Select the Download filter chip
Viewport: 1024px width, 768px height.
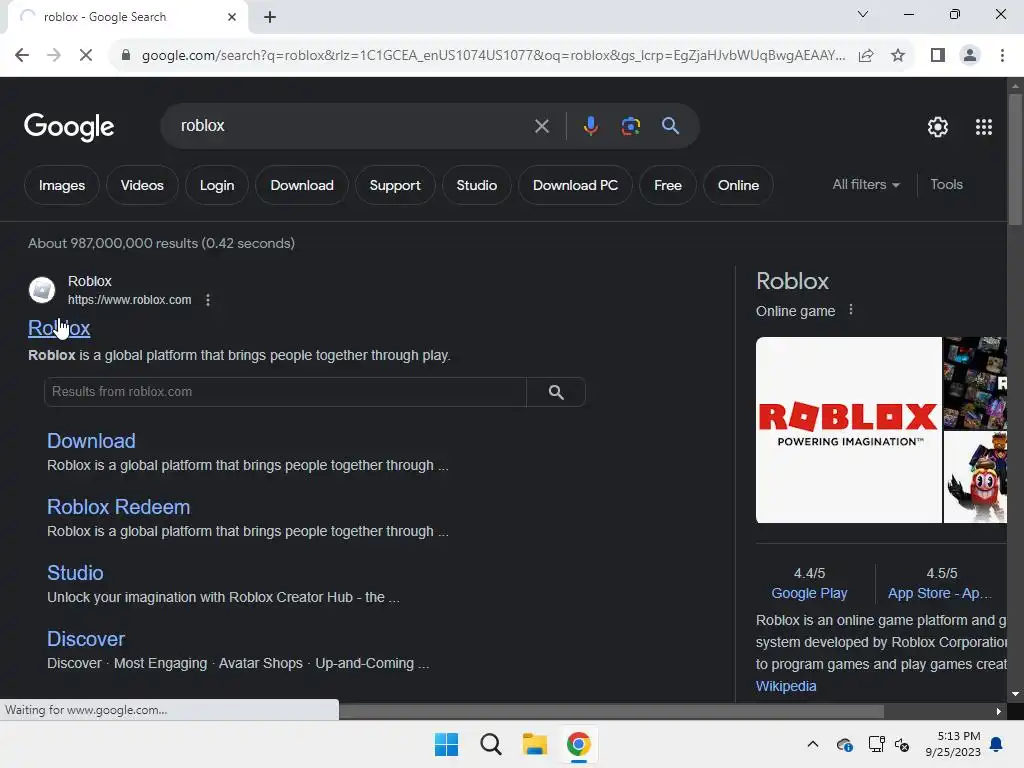[x=302, y=185]
